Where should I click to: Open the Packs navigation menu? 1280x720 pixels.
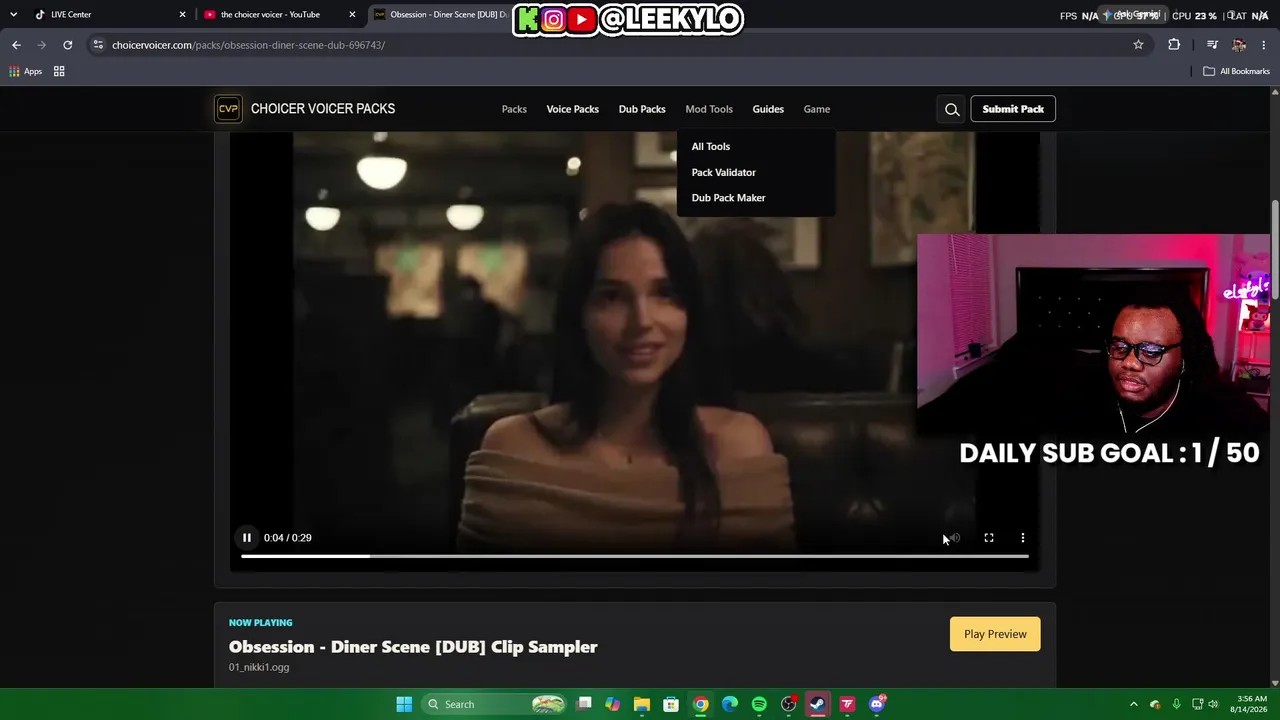[514, 109]
